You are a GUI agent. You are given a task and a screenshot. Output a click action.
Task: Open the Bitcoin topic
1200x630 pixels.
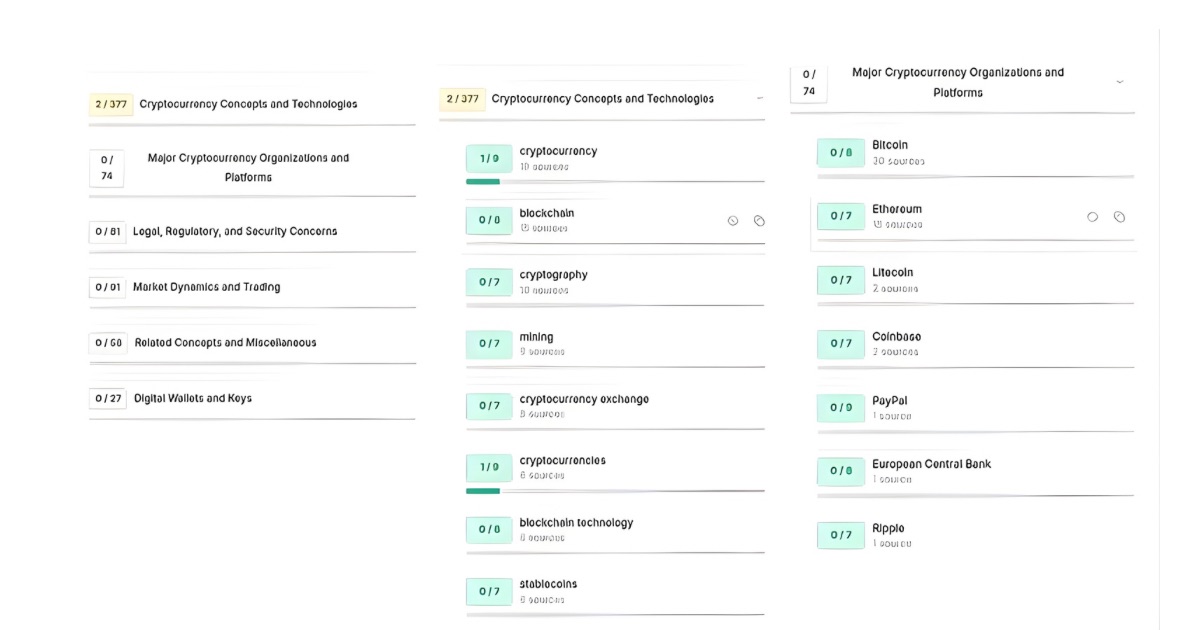tap(890, 146)
